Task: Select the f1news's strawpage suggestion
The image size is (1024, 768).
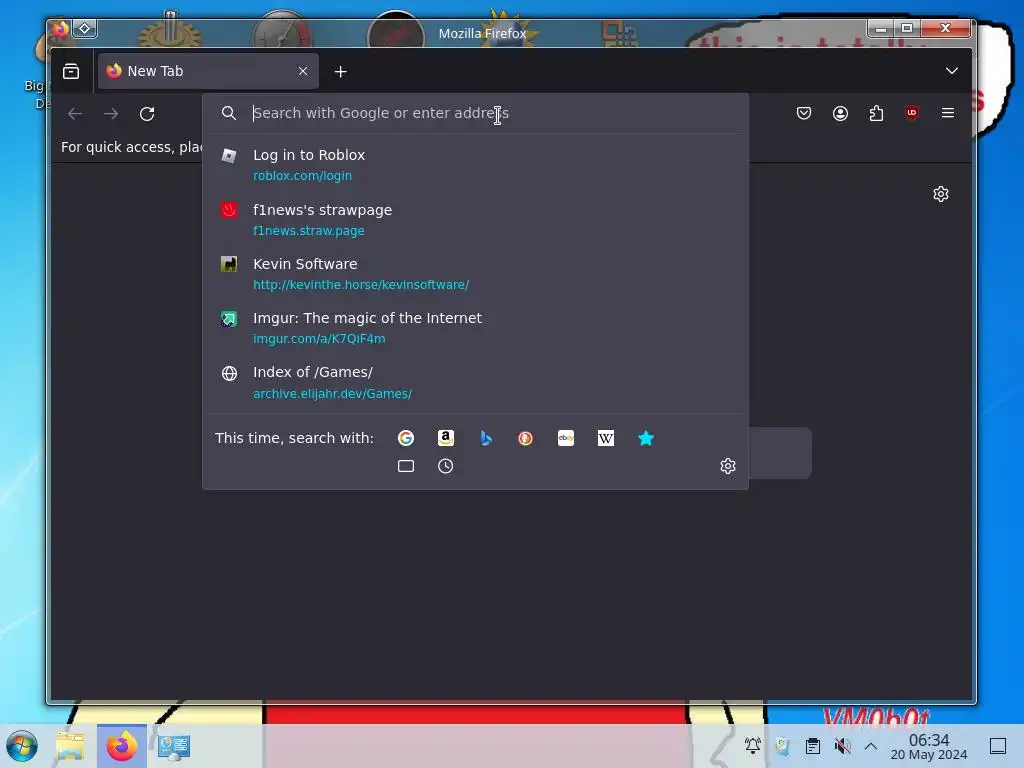Action: (475, 219)
